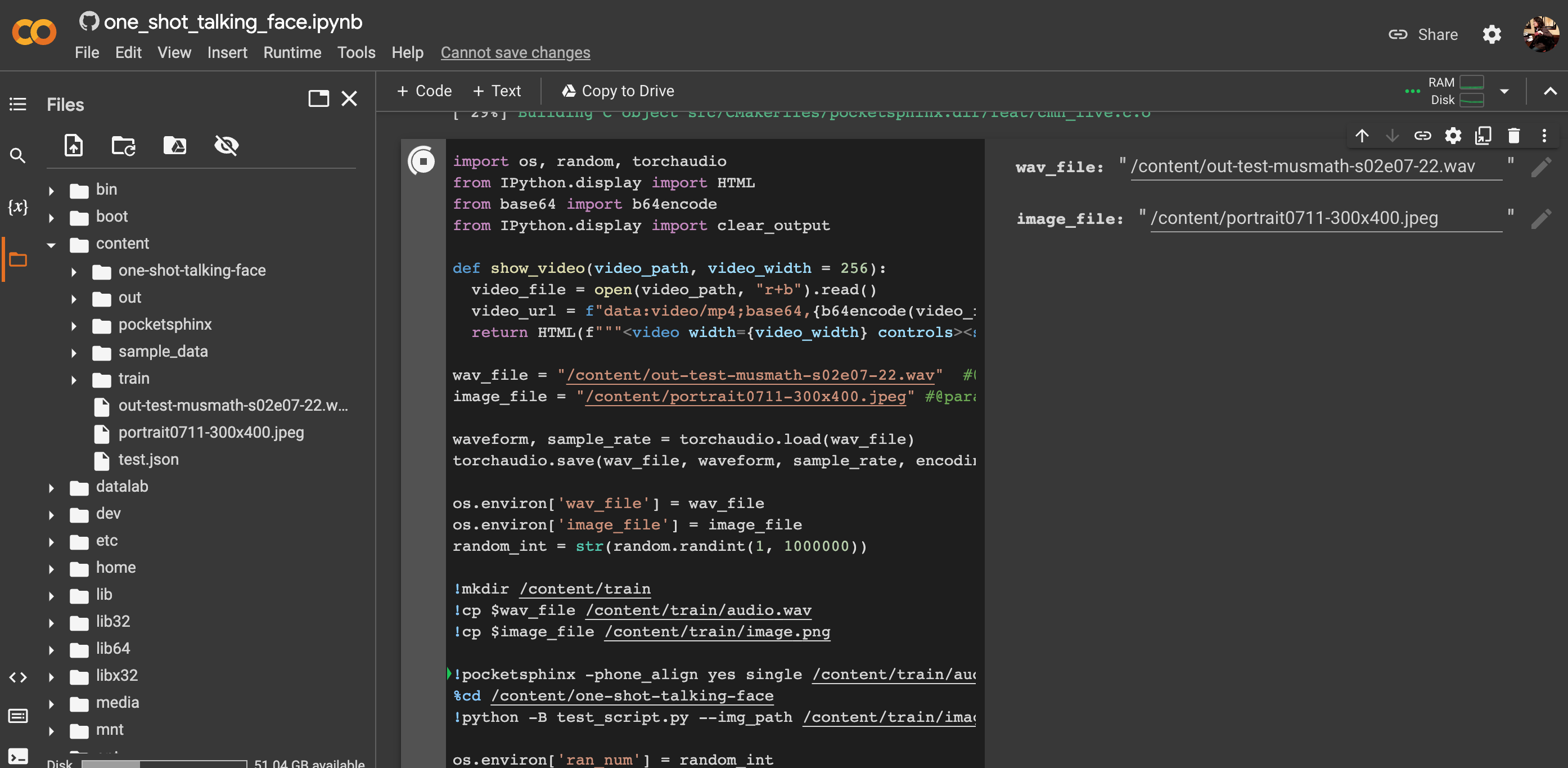Open the Help menu
Screen dimensions: 1568x768
pyautogui.click(x=407, y=52)
